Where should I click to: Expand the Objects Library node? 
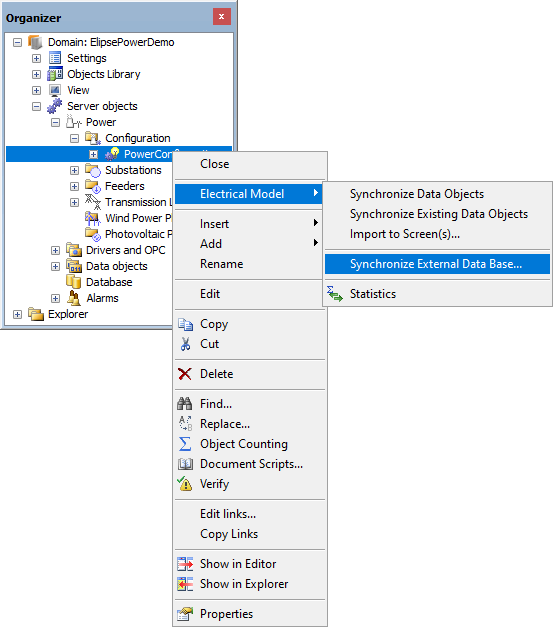(36, 74)
